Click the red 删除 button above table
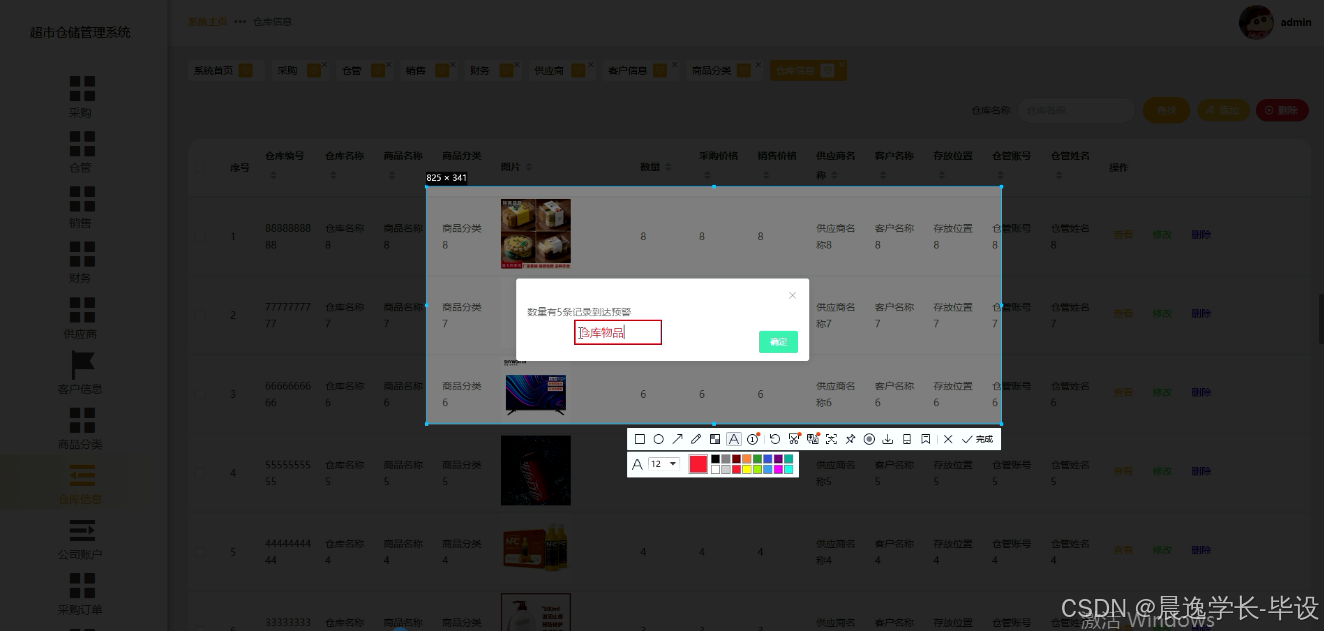Image resolution: width=1324 pixels, height=631 pixels. [1281, 110]
